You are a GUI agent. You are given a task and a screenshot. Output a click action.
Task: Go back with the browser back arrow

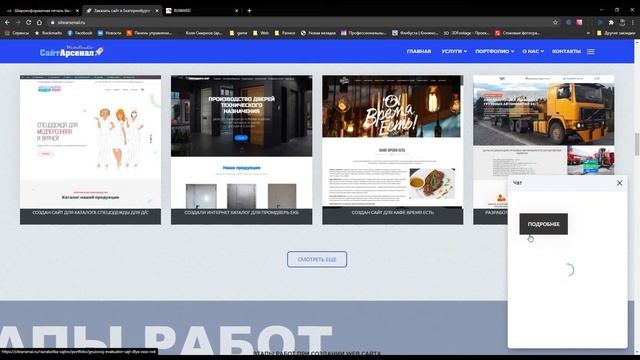pyautogui.click(x=7, y=22)
